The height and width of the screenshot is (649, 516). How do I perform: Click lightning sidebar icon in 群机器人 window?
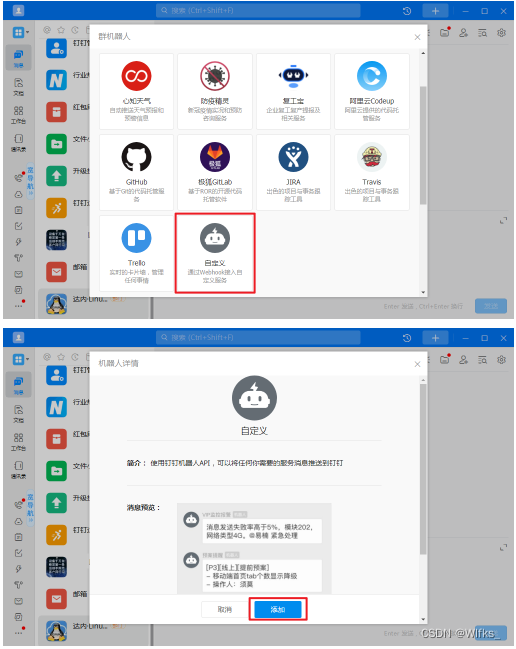[x=19, y=242]
